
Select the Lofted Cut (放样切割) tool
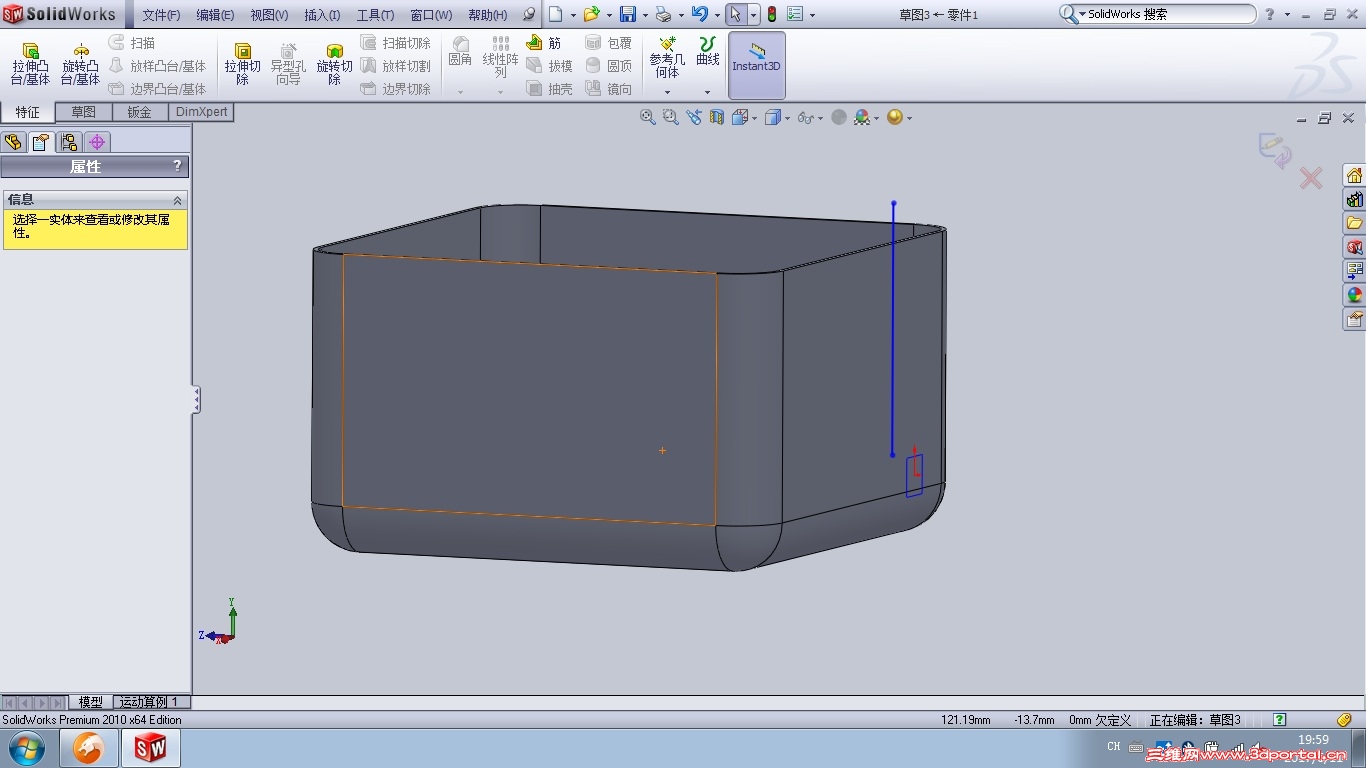395,66
